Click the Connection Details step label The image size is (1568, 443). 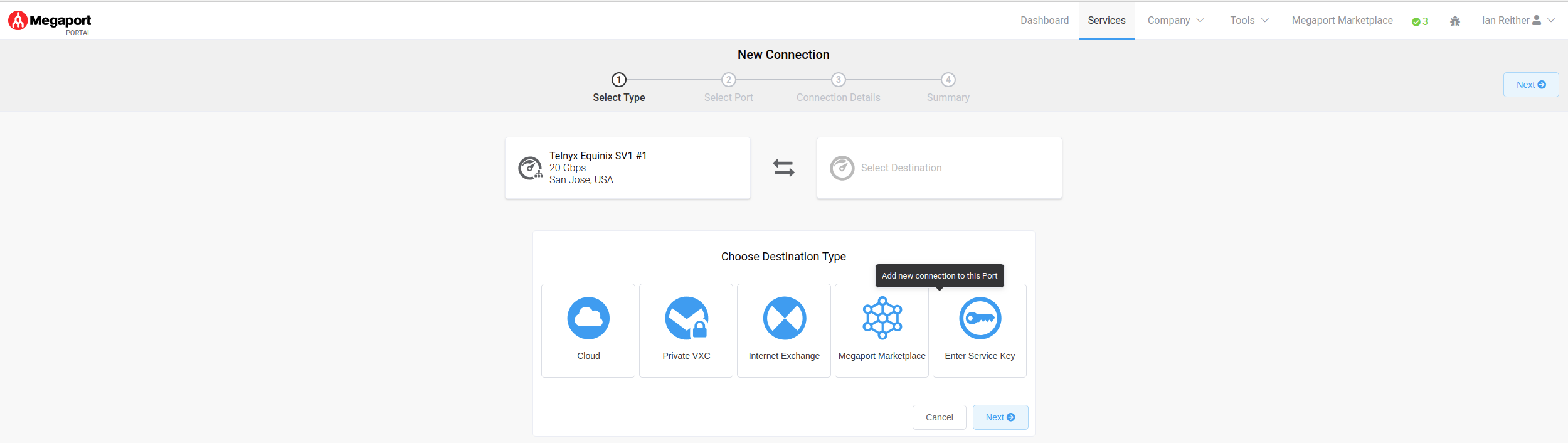point(839,98)
